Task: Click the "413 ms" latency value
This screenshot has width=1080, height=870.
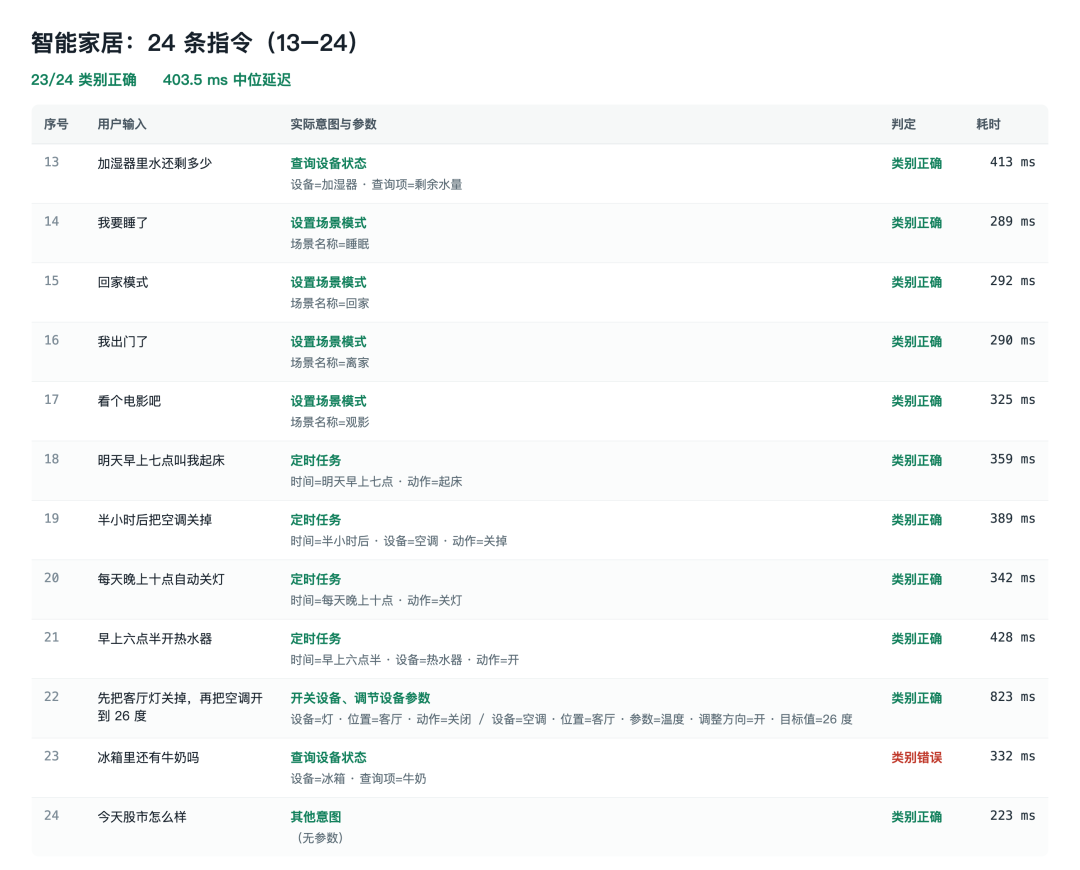Action: pos(1012,163)
